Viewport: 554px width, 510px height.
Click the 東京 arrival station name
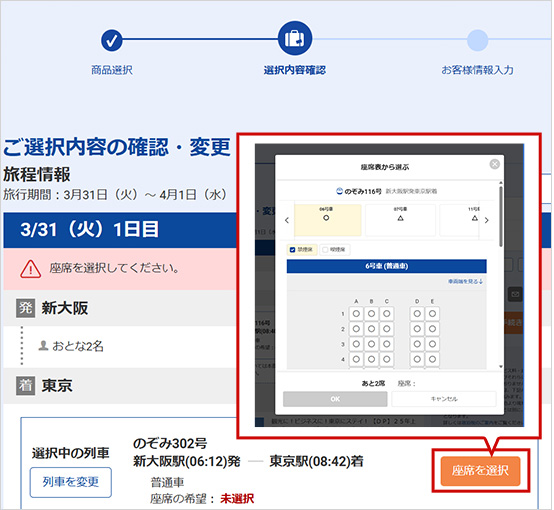(57, 385)
